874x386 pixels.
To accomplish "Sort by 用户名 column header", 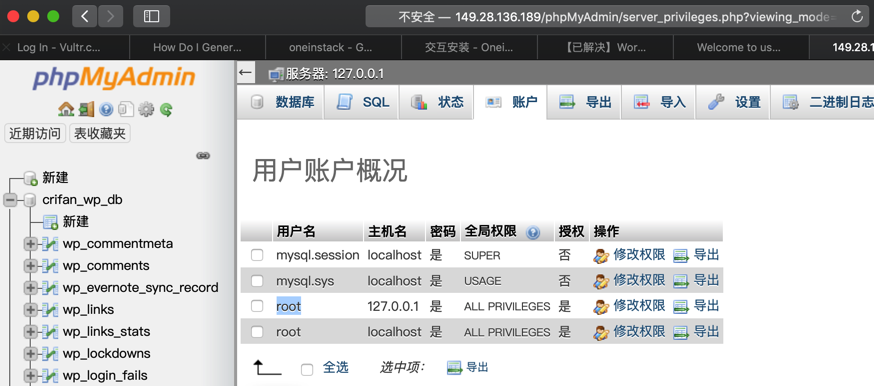I will tap(296, 231).
